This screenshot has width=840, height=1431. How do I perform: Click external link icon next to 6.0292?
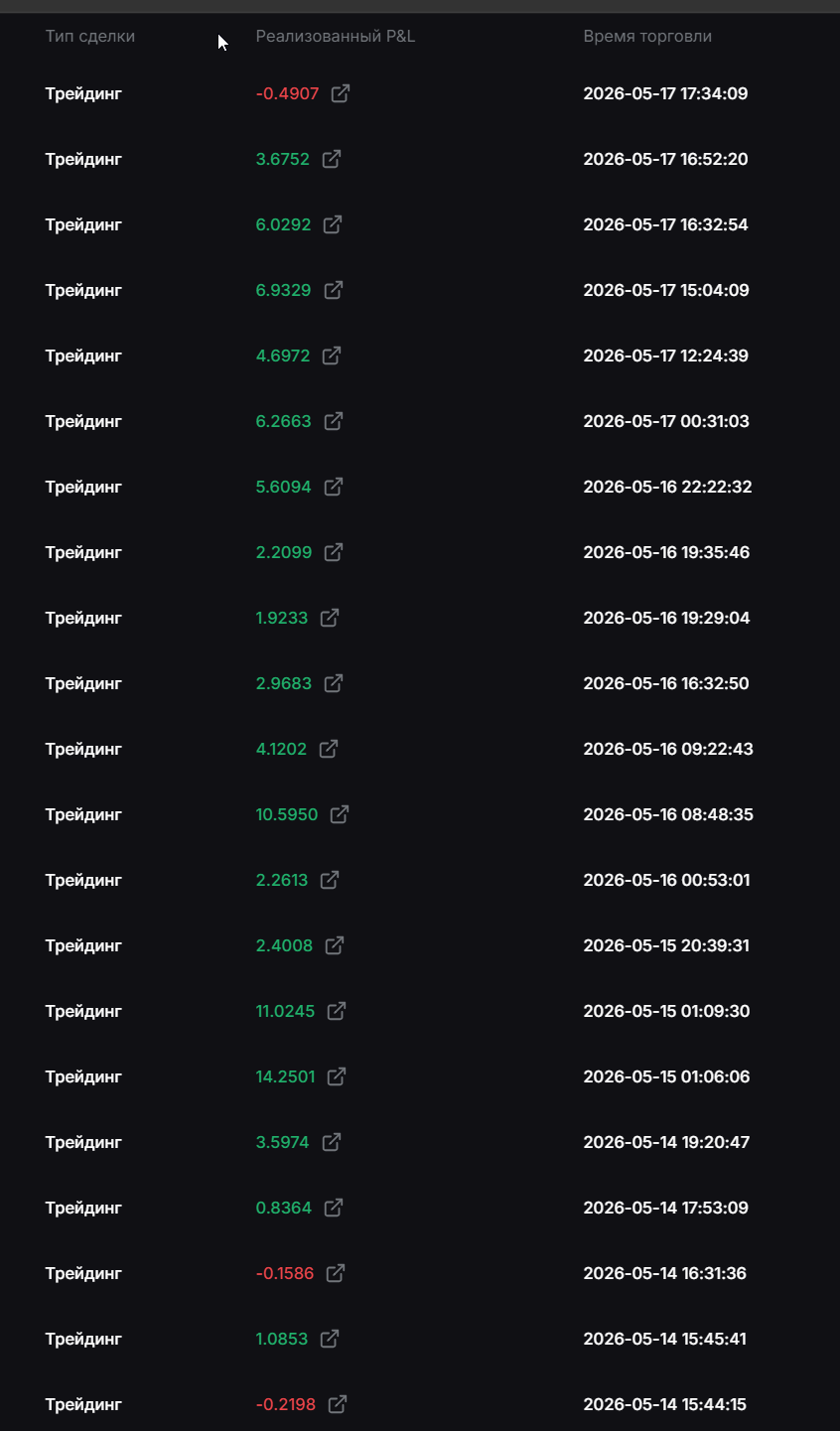click(x=333, y=224)
